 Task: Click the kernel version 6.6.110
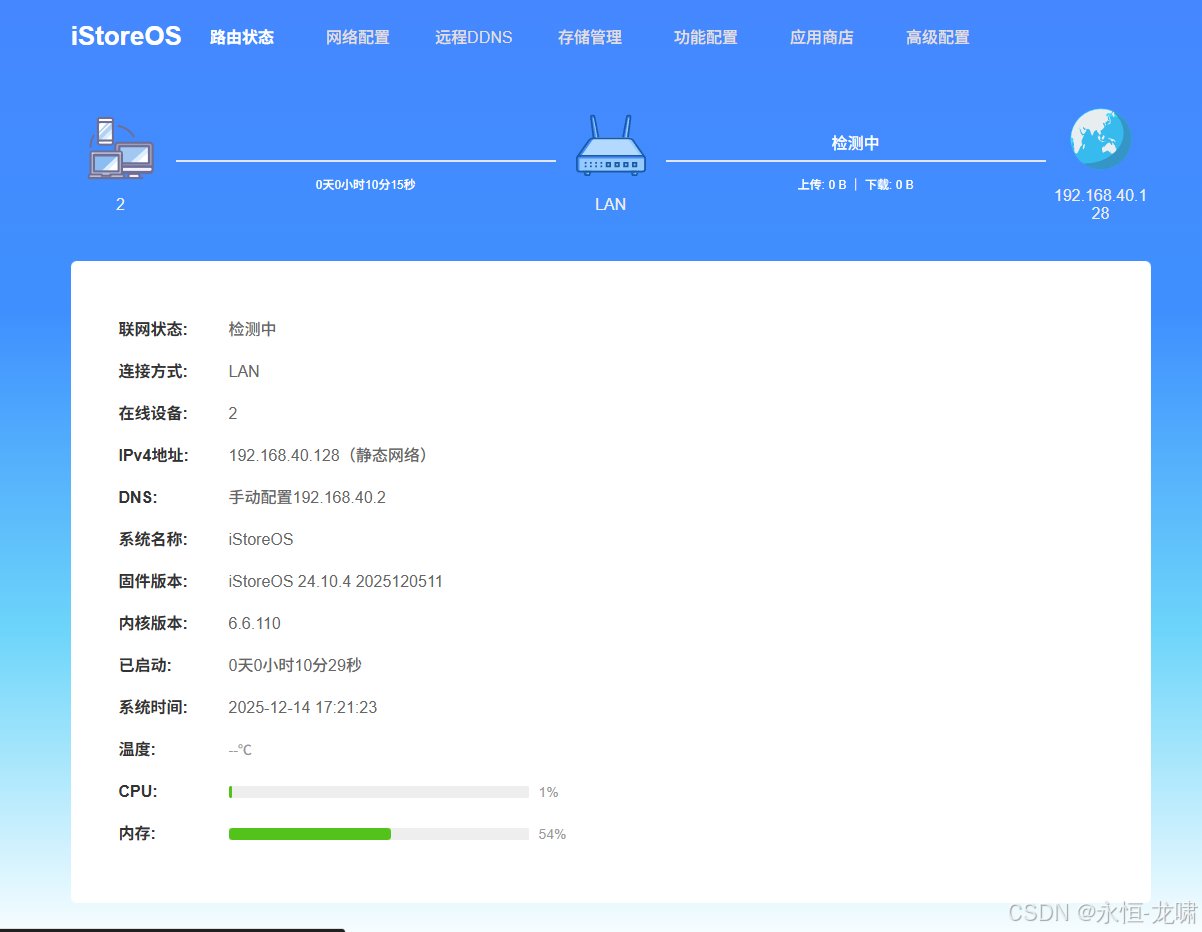(255, 623)
